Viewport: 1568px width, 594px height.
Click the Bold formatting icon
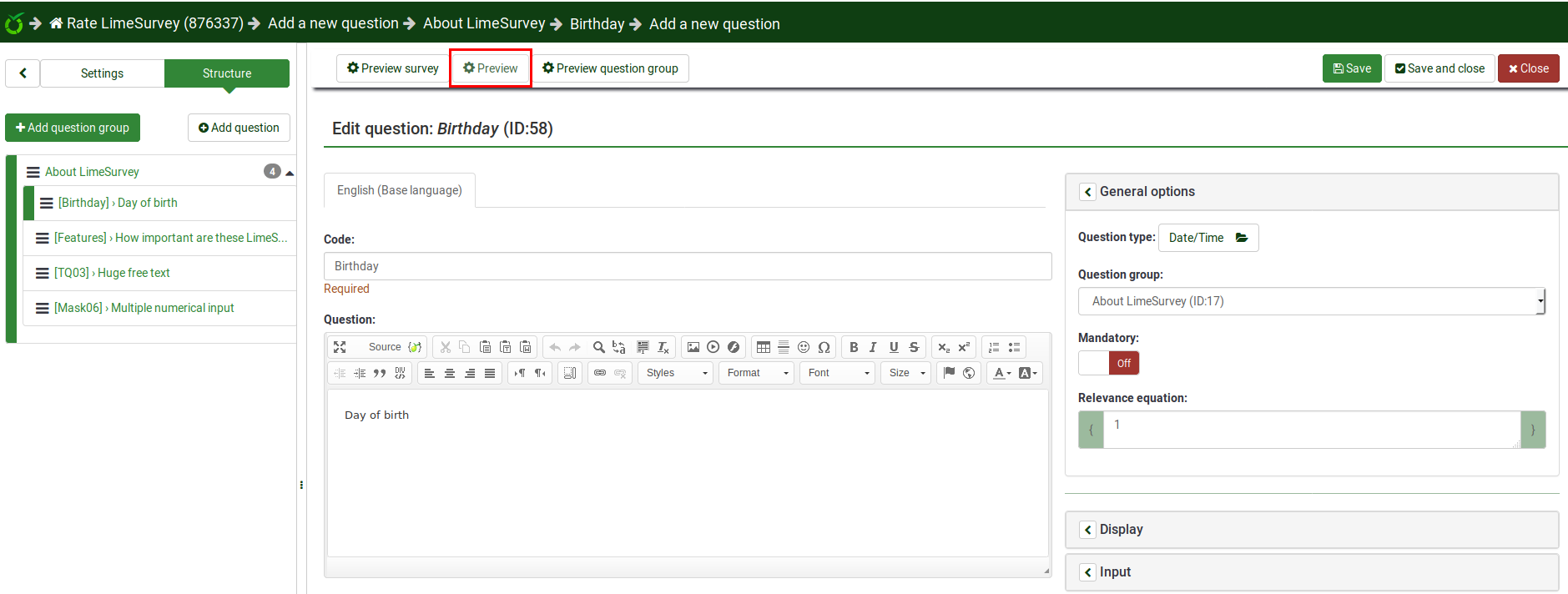[x=853, y=347]
